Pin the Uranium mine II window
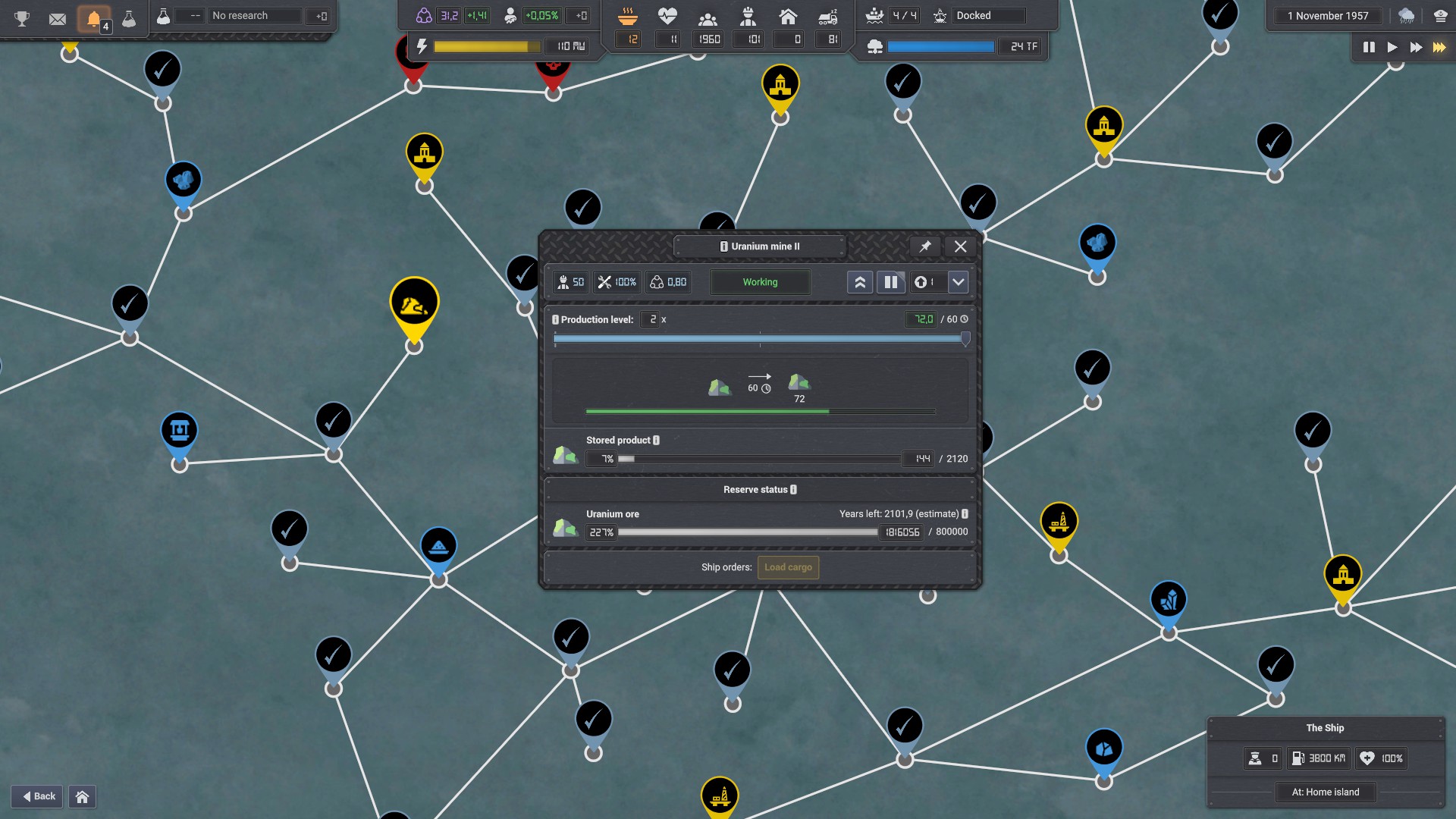 [925, 246]
